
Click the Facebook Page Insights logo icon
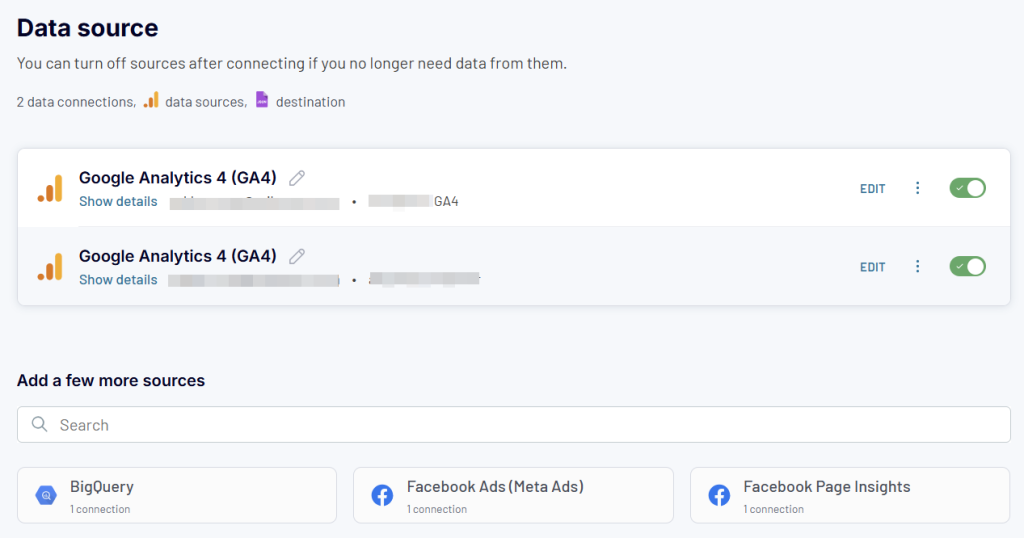click(719, 496)
